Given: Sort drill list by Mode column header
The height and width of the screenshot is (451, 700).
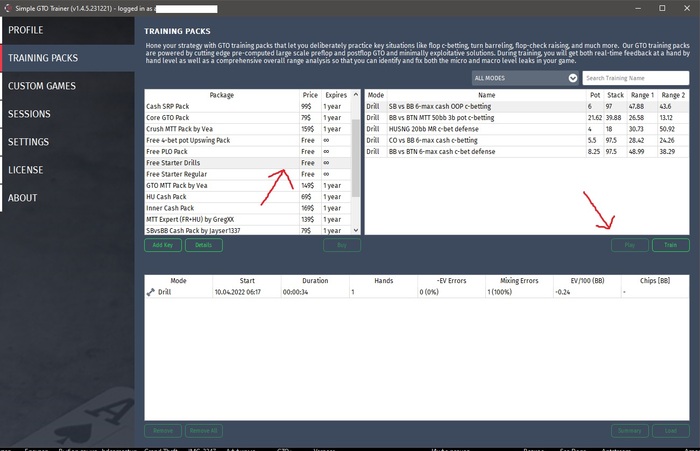Looking at the screenshot, I should pos(376,95).
